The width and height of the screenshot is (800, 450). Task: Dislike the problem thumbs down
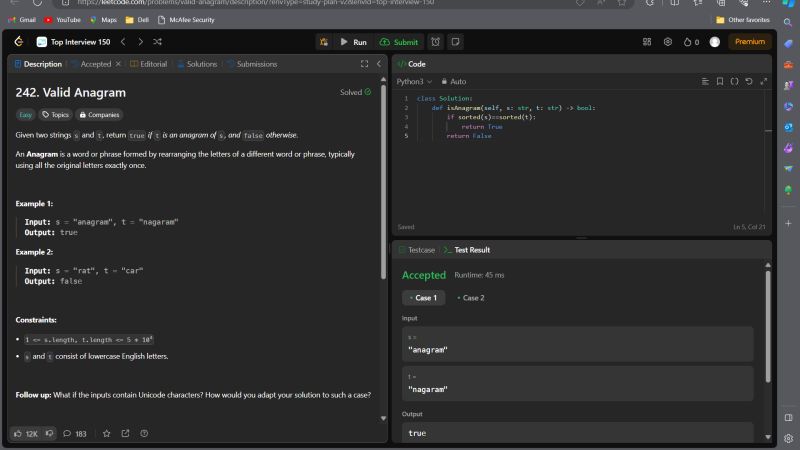[x=49, y=433]
